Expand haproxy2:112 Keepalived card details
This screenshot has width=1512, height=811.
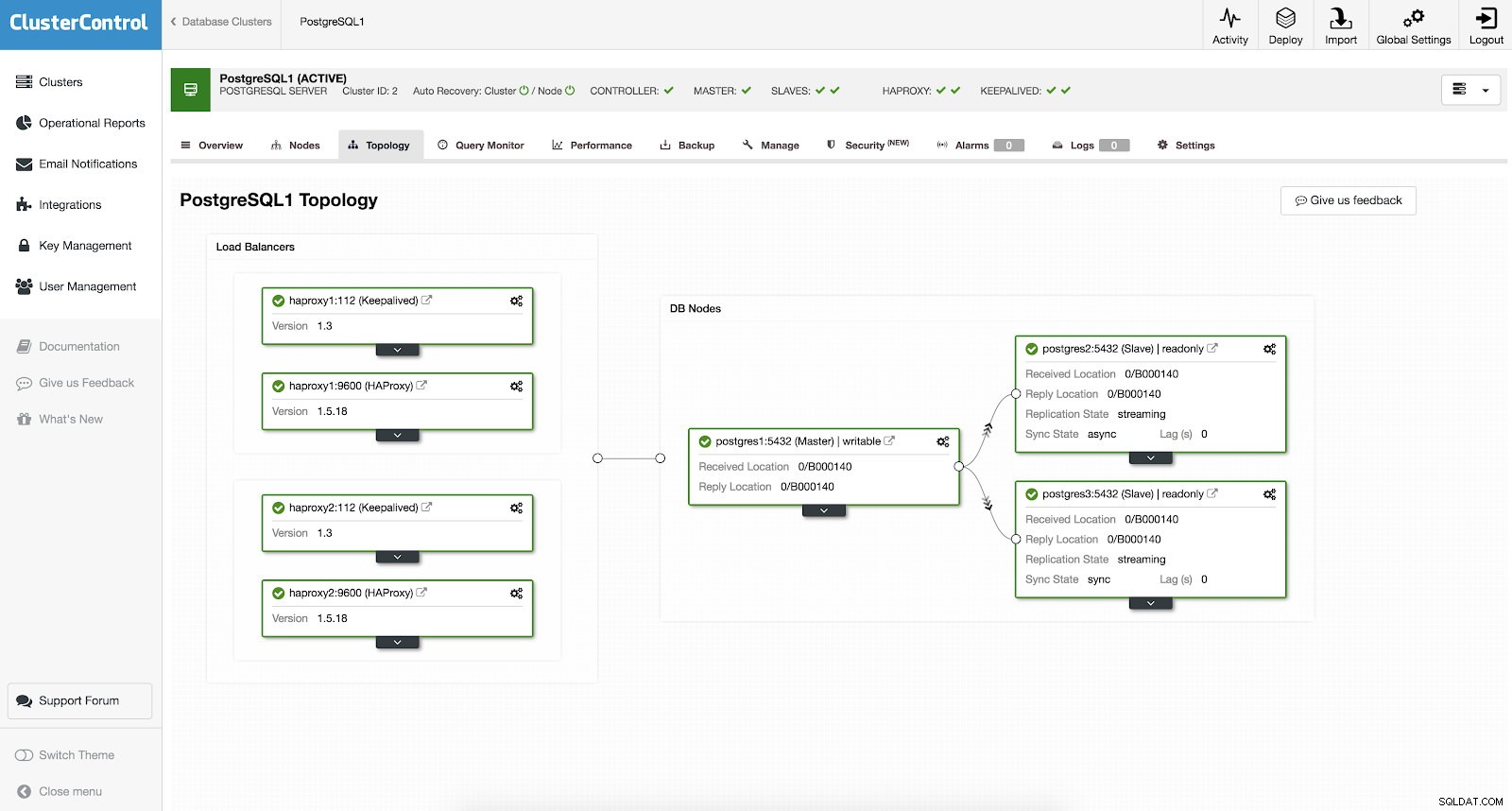coord(397,558)
